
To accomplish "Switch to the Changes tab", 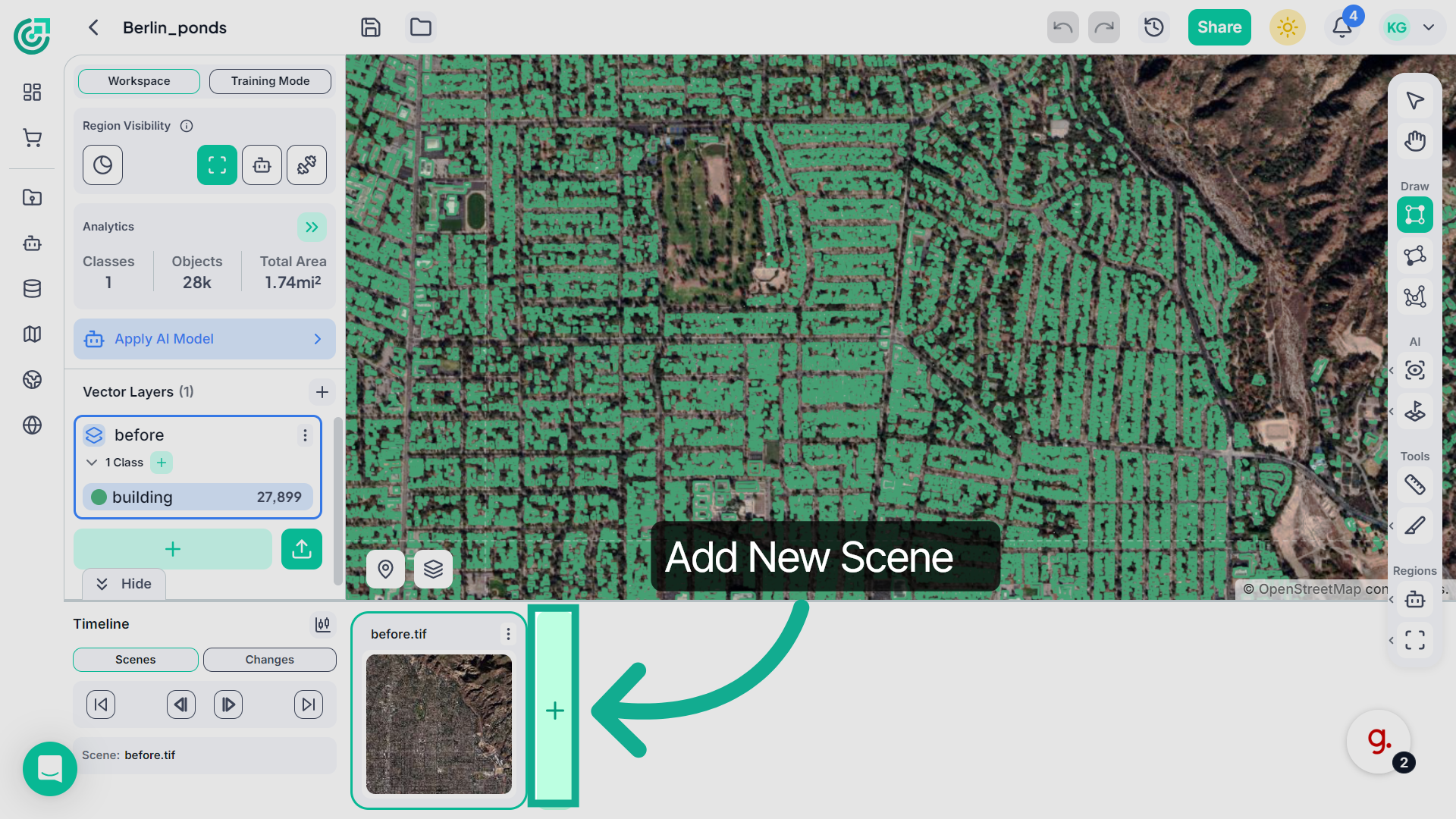I will pyautogui.click(x=270, y=660).
